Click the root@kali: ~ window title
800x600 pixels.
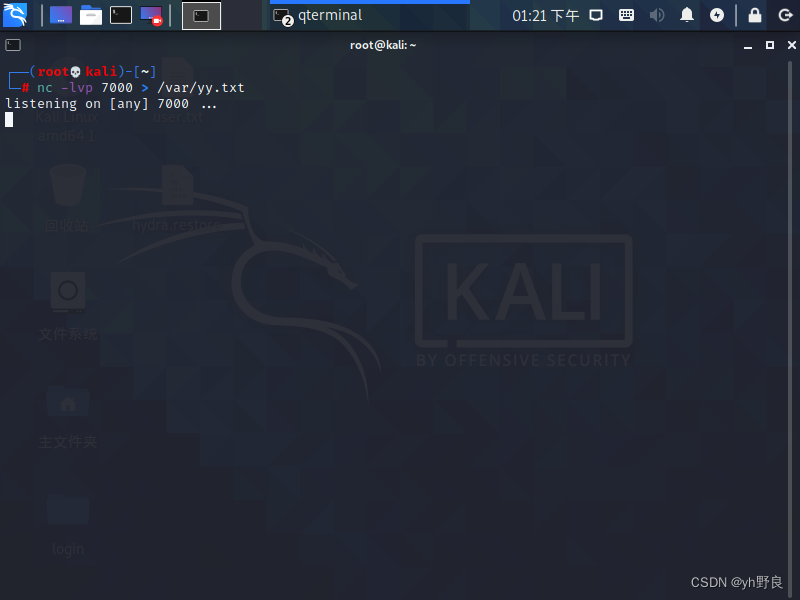coord(383,45)
